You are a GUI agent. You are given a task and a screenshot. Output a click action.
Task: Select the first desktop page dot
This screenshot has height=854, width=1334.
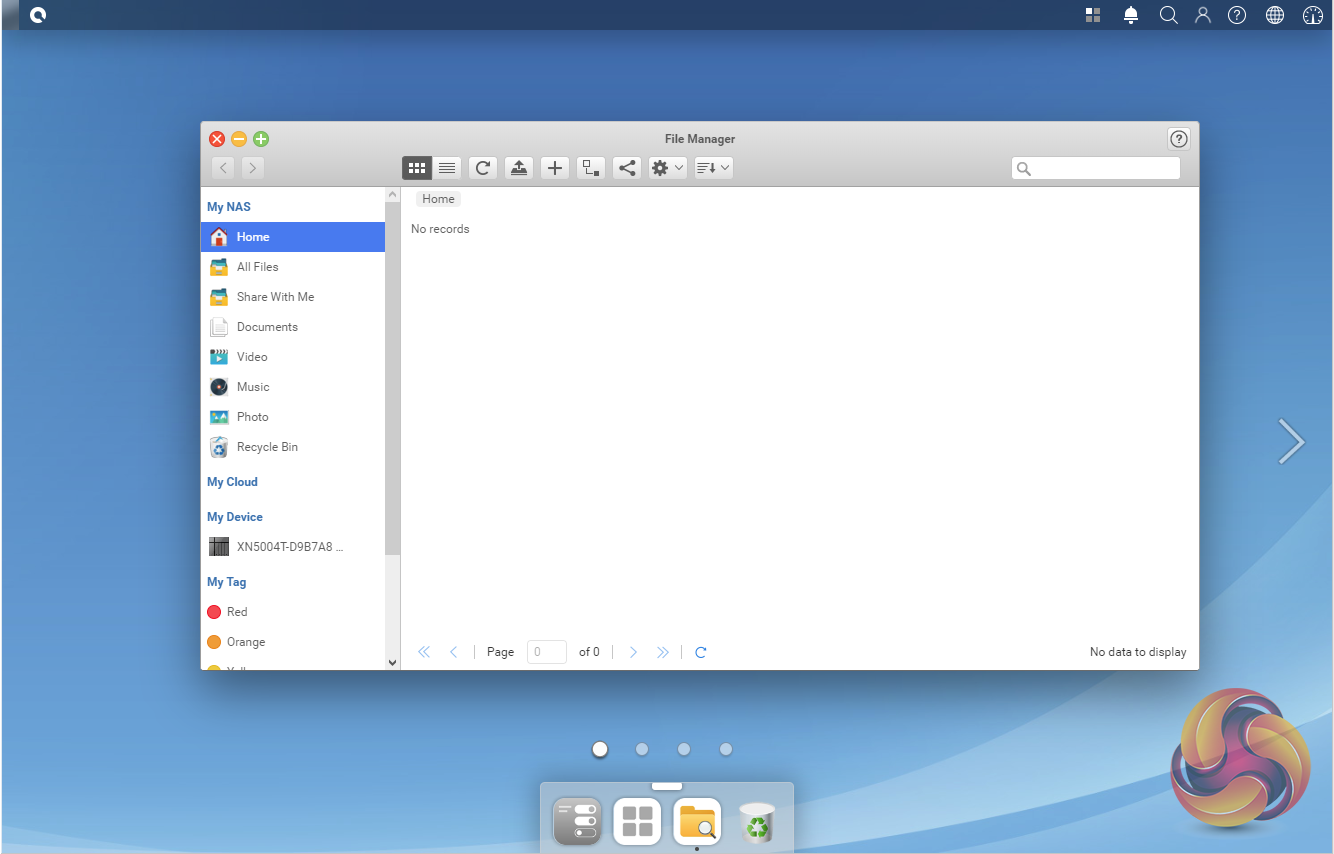600,749
